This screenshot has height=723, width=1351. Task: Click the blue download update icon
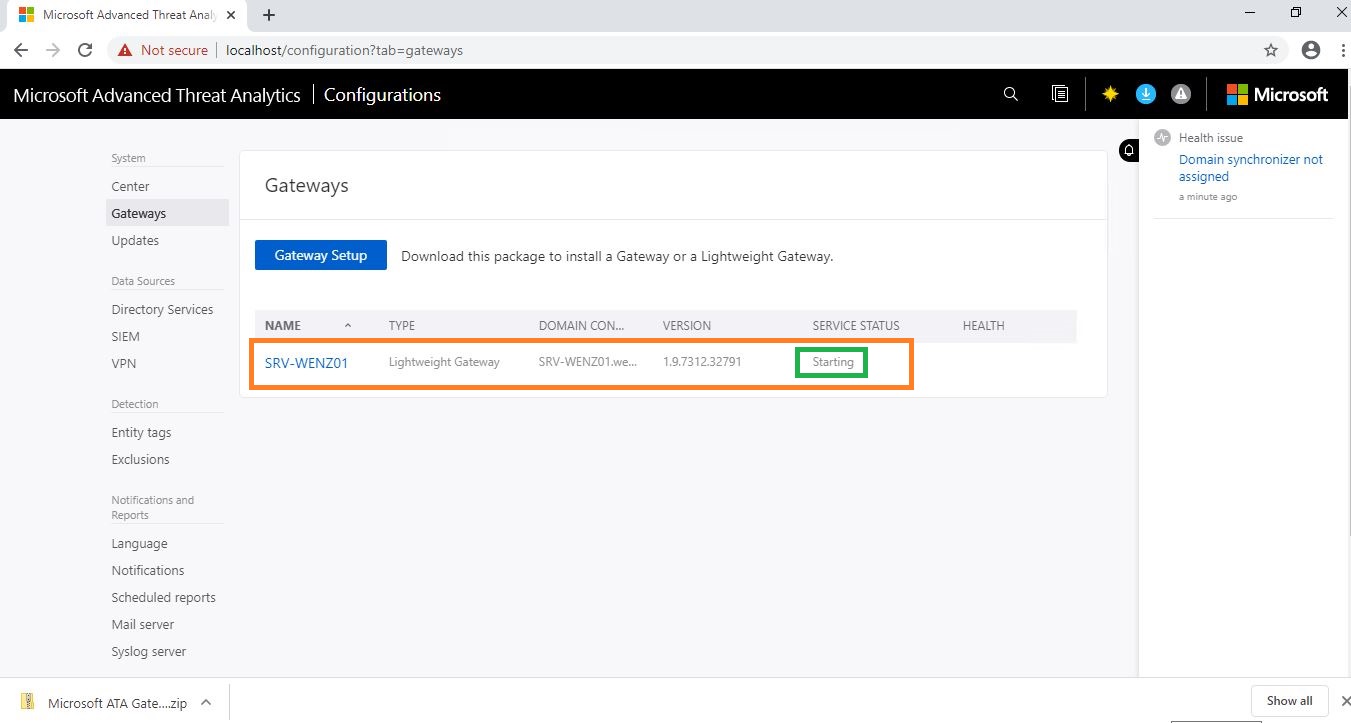[x=1146, y=94]
